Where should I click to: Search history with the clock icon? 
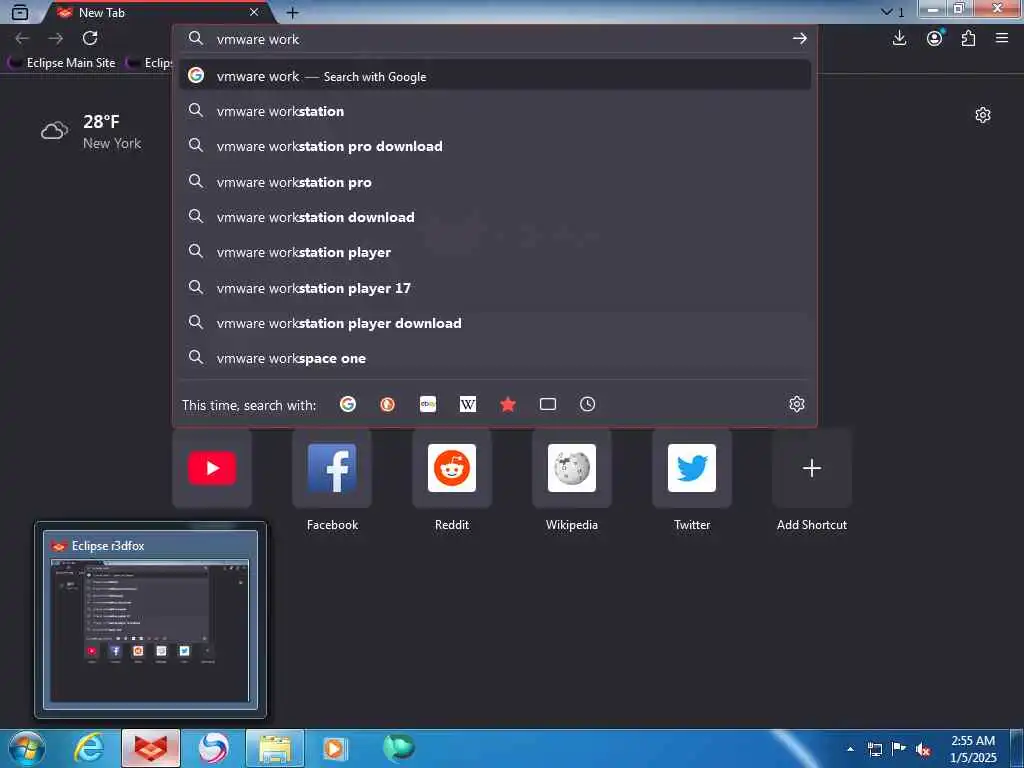(587, 404)
